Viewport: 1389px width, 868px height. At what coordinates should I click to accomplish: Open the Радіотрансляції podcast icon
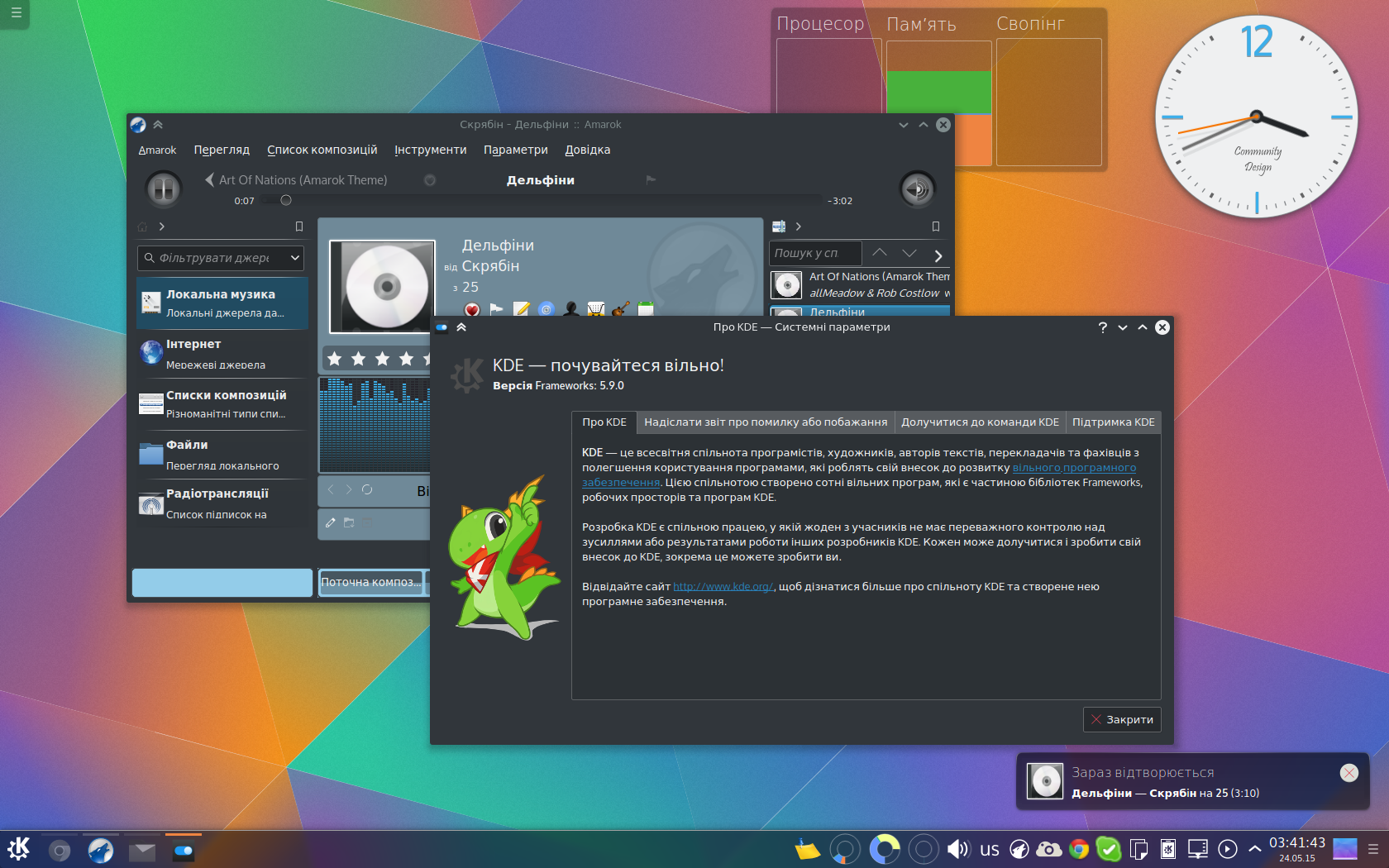[x=151, y=503]
